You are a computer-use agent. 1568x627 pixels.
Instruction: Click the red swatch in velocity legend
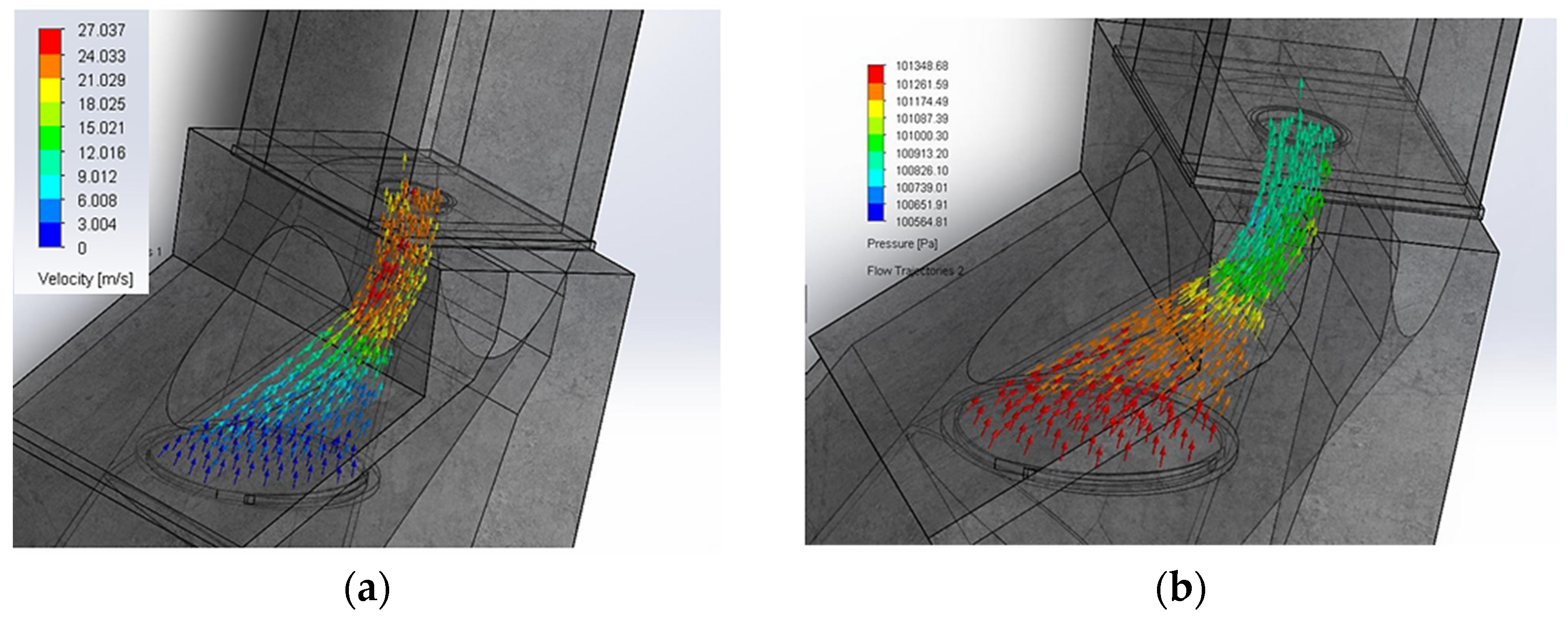tap(50, 41)
